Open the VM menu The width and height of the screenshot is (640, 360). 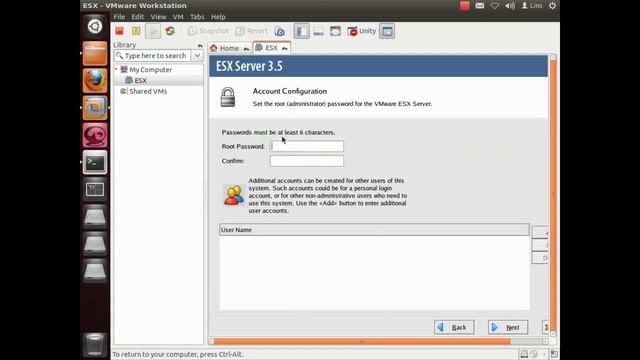click(178, 17)
